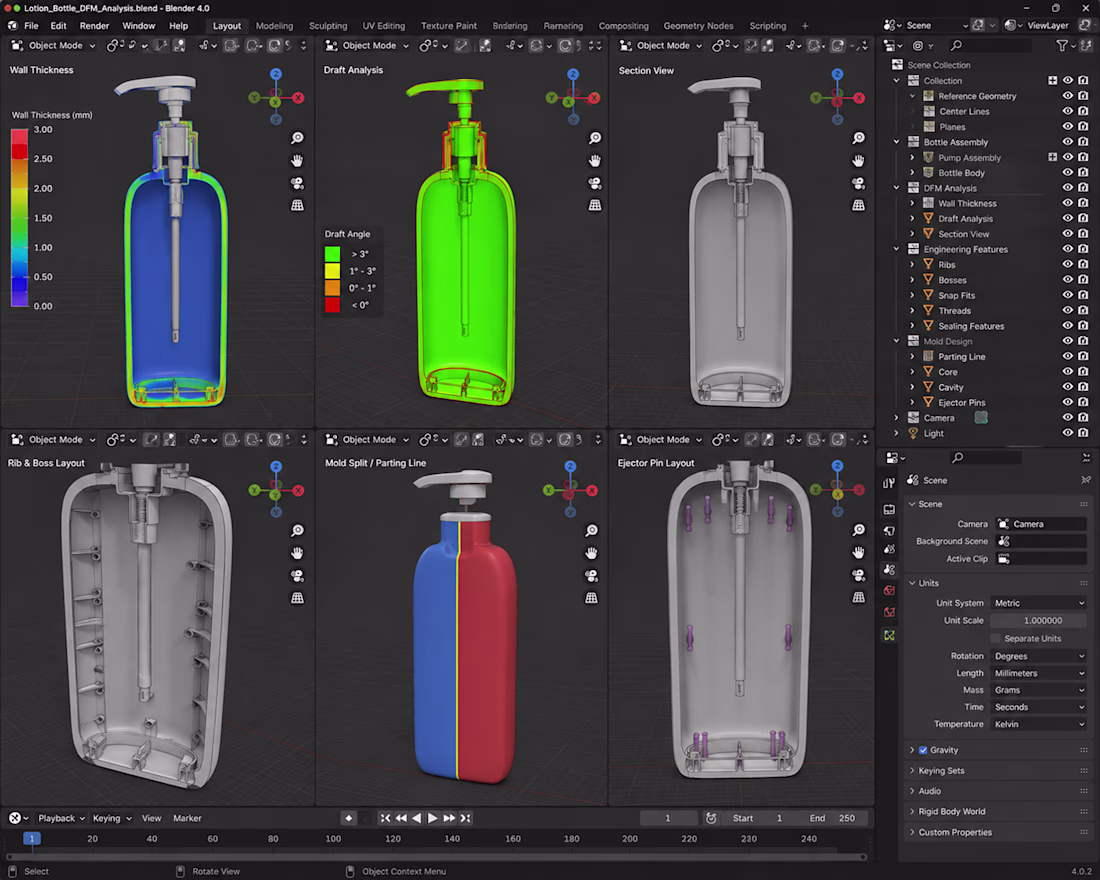Image resolution: width=1100 pixels, height=880 pixels.
Task: Click the End frame 250 field
Action: tap(832, 818)
